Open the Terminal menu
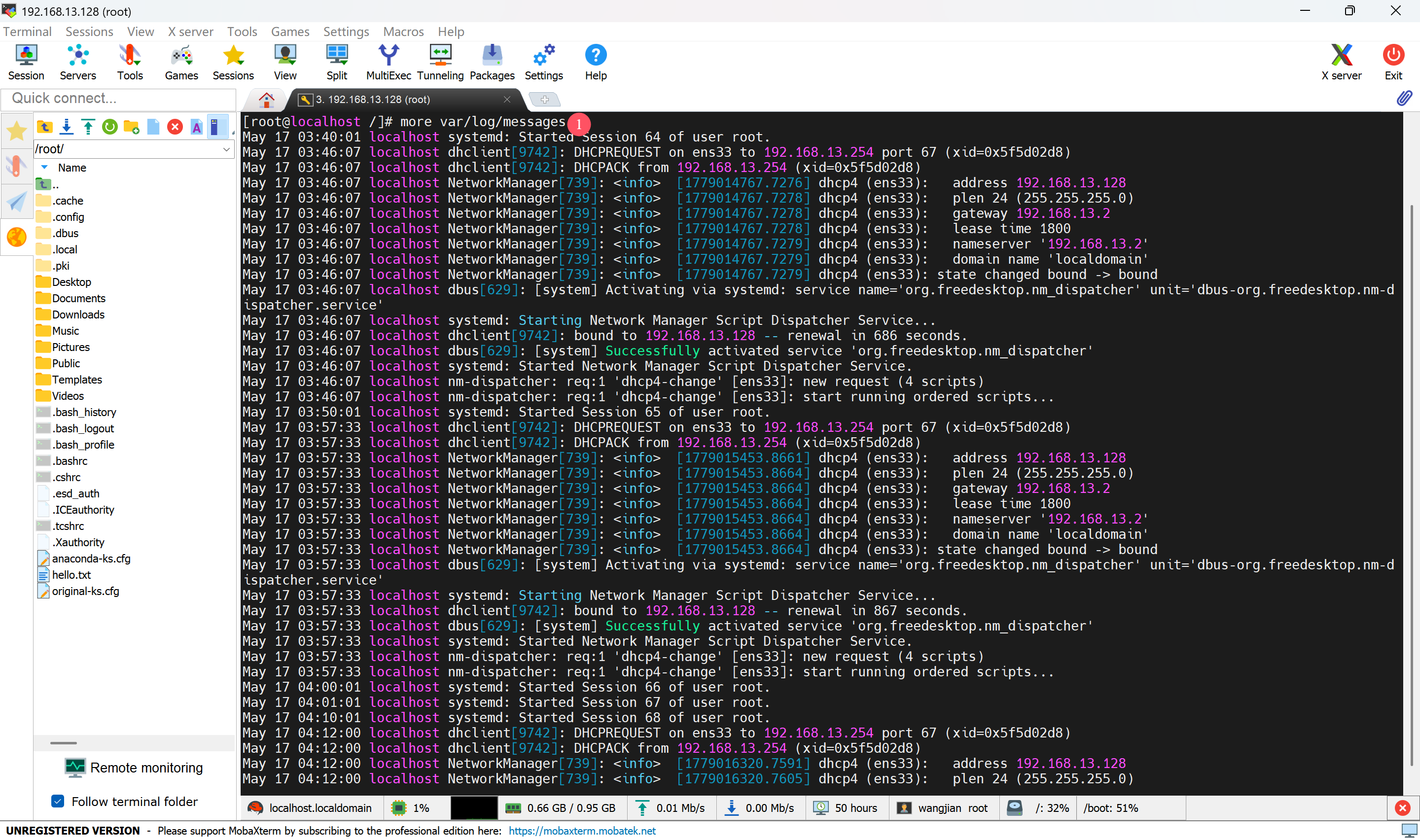The height and width of the screenshot is (840, 1420). coord(27,32)
